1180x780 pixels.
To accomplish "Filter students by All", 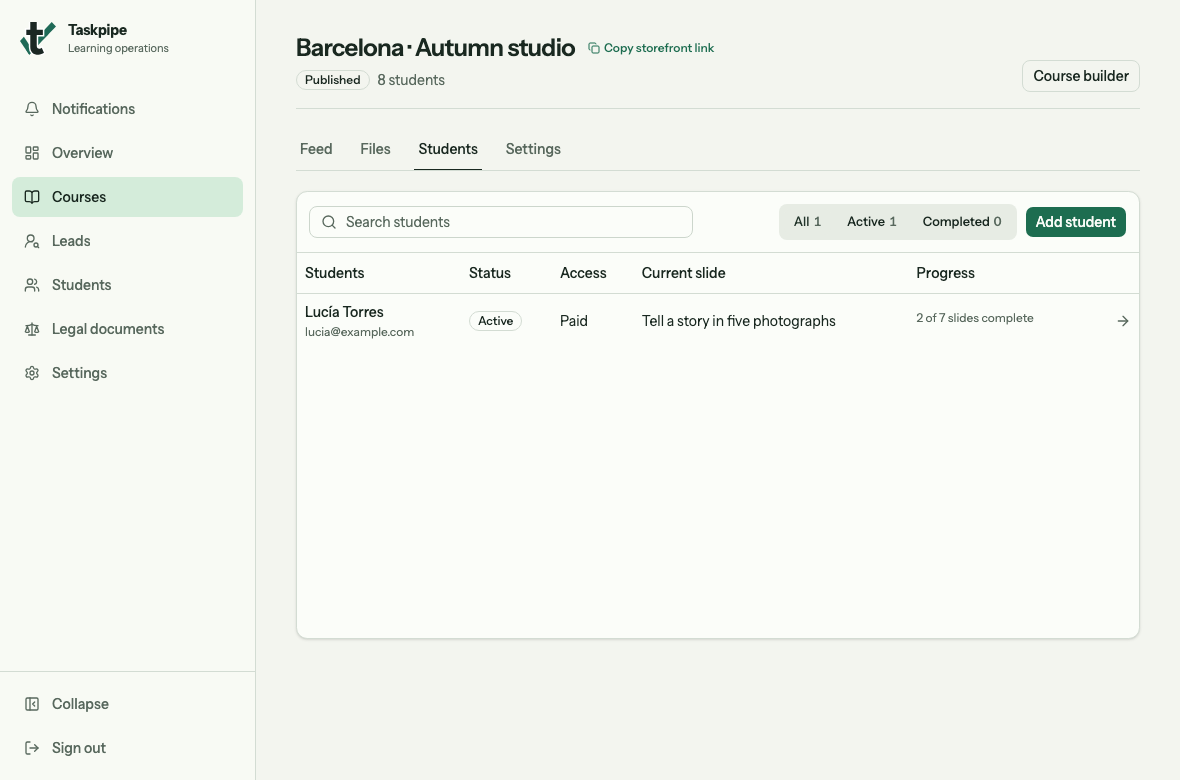I will point(807,222).
